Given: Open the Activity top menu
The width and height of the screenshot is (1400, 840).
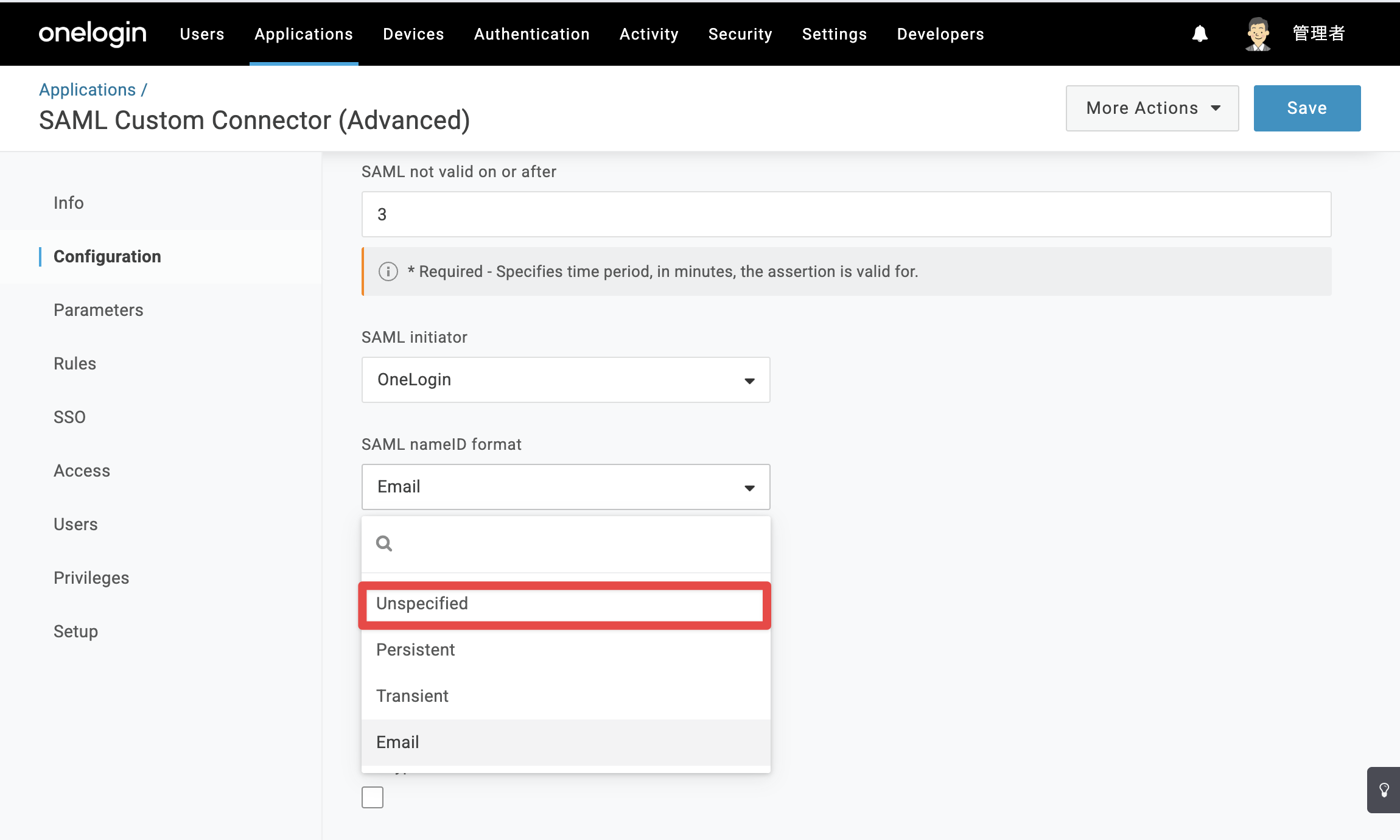Looking at the screenshot, I should (x=649, y=34).
